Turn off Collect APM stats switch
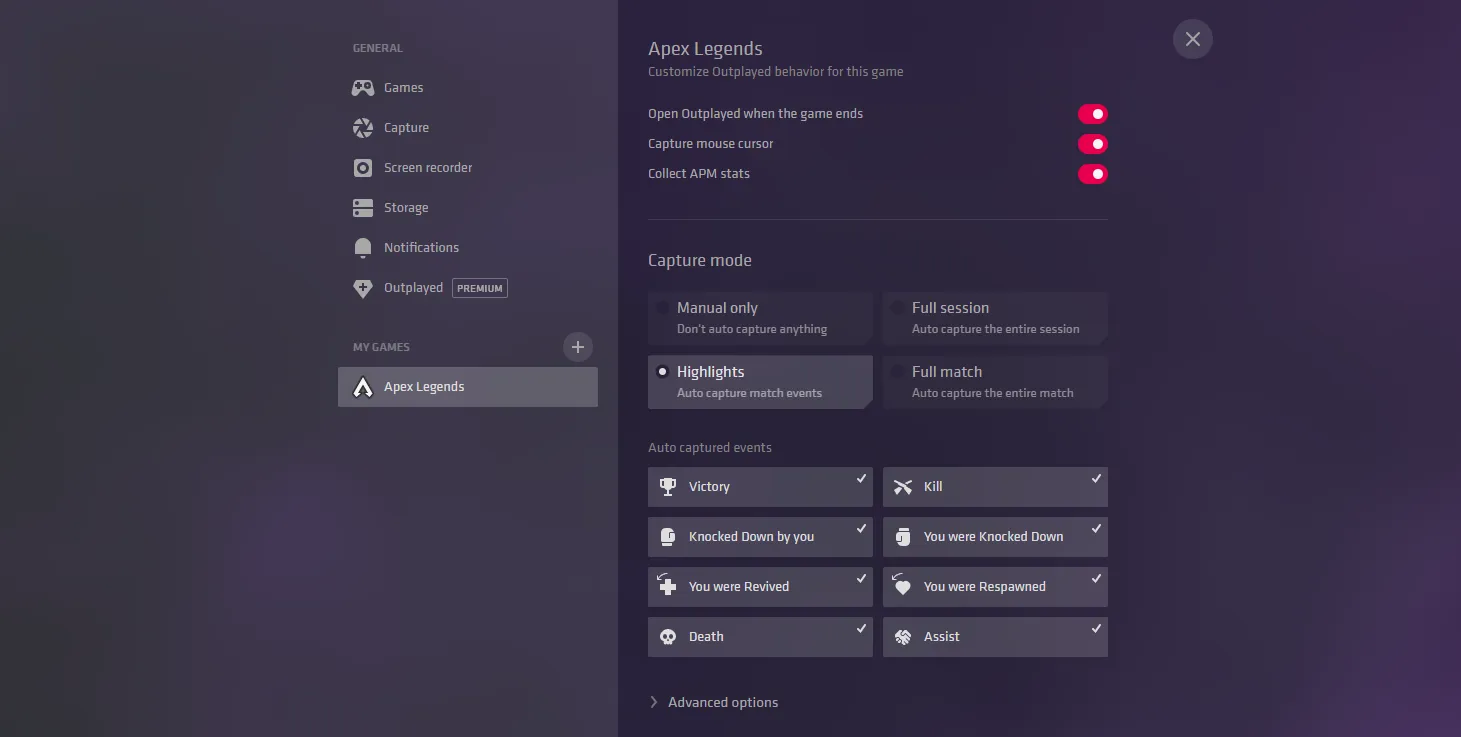Screen dimensions: 1461x737 pos(1093,174)
